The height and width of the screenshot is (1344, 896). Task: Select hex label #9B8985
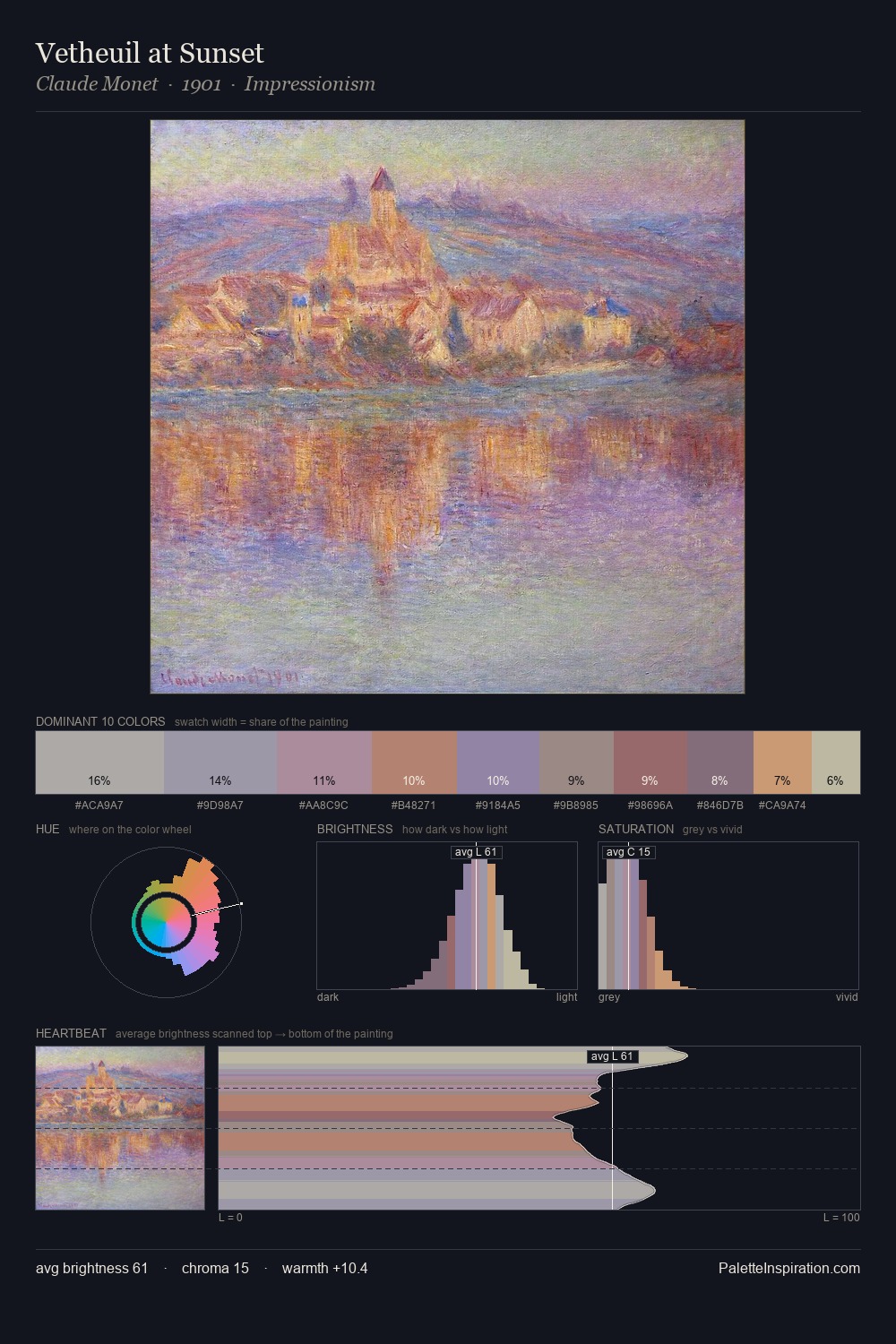tap(576, 806)
